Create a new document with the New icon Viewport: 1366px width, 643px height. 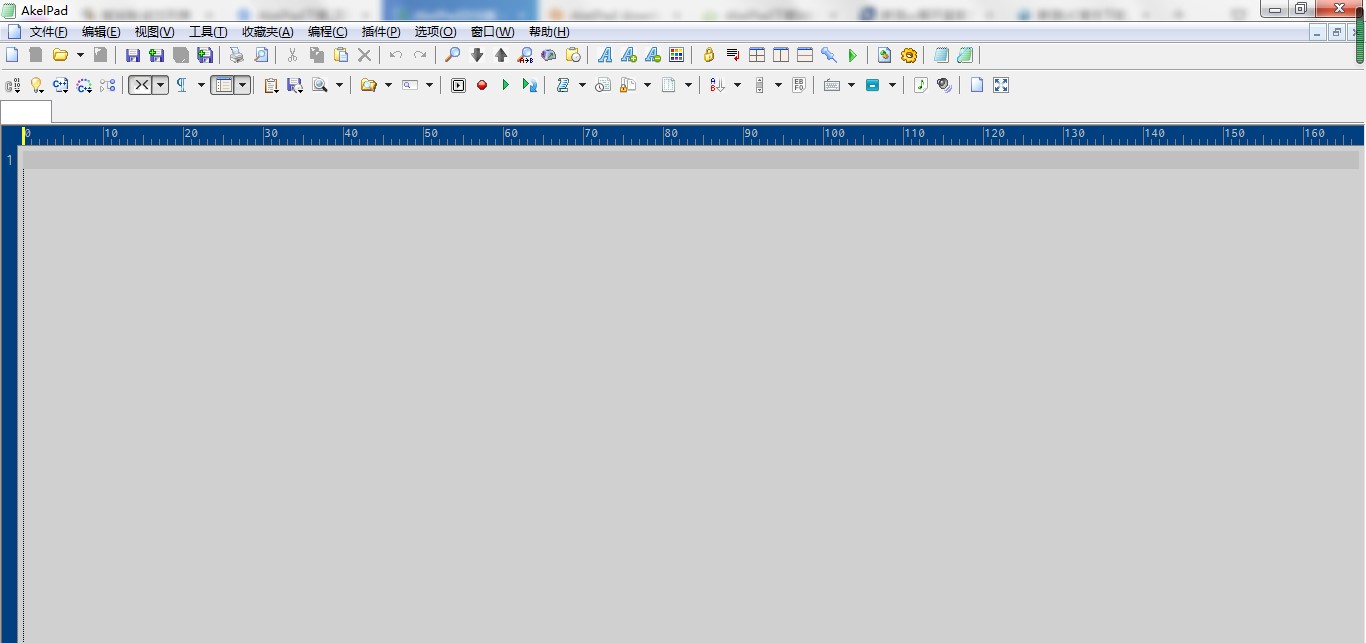point(12,55)
